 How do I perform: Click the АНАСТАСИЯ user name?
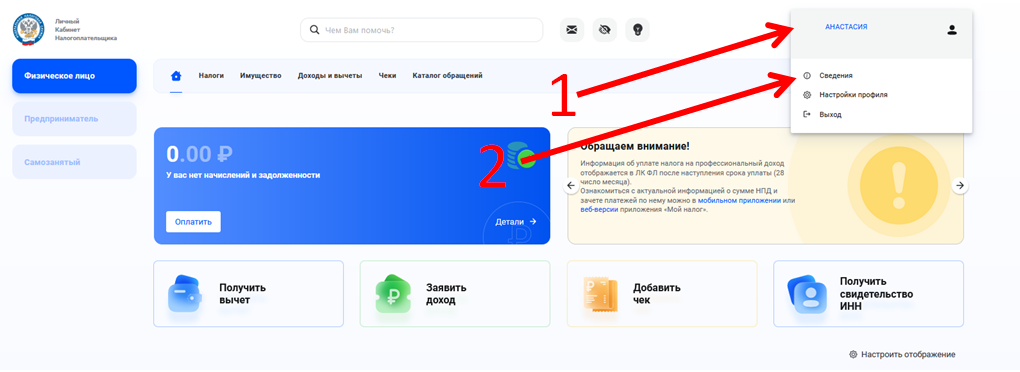point(846,27)
